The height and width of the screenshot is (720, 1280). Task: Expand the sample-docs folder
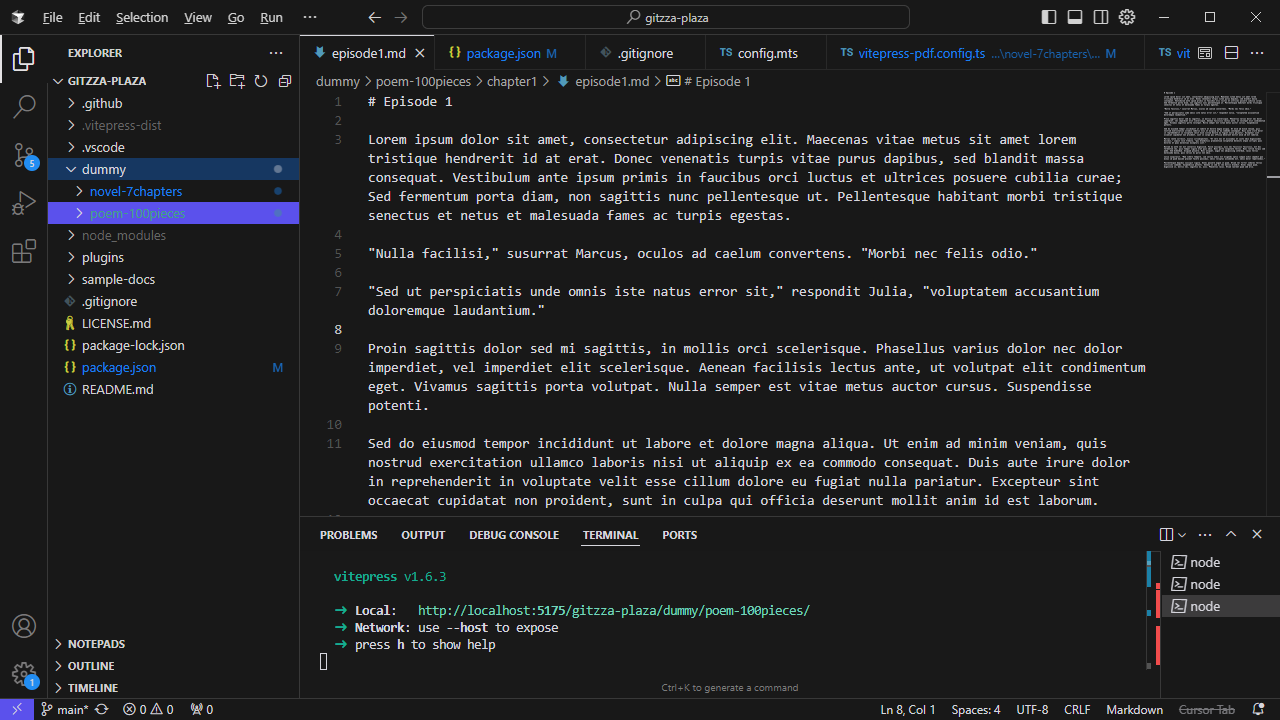point(173,279)
